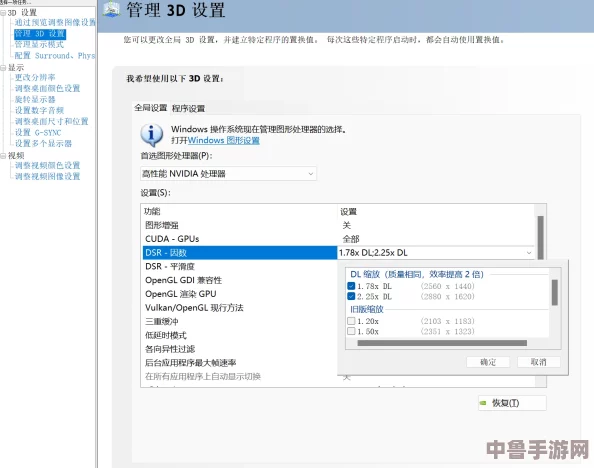The height and width of the screenshot is (468, 594).
Task: Switch to the 全局设置 tab
Action: [x=151, y=108]
